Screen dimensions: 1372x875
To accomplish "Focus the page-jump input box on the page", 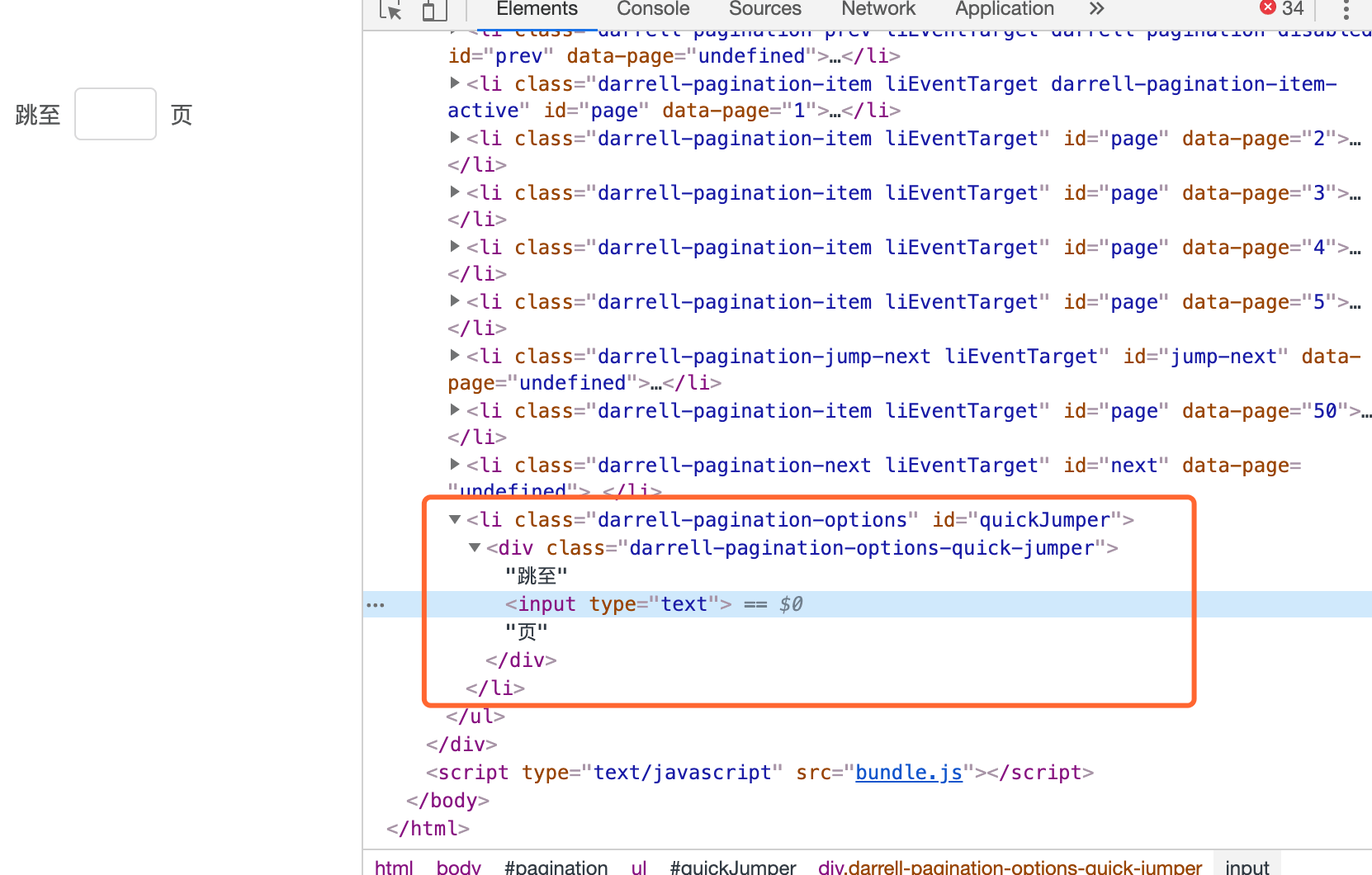I will pos(116,114).
